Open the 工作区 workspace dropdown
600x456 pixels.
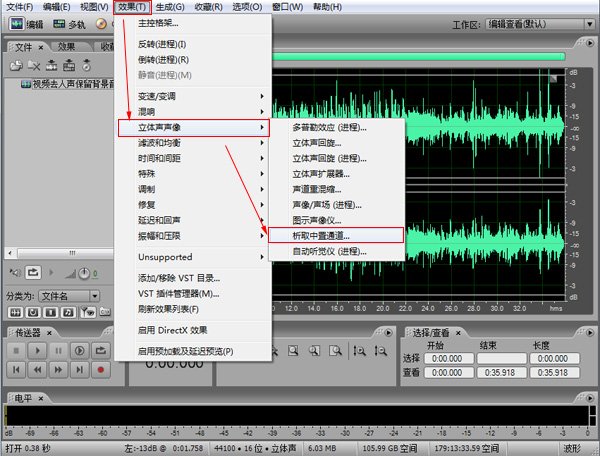[x=540, y=24]
